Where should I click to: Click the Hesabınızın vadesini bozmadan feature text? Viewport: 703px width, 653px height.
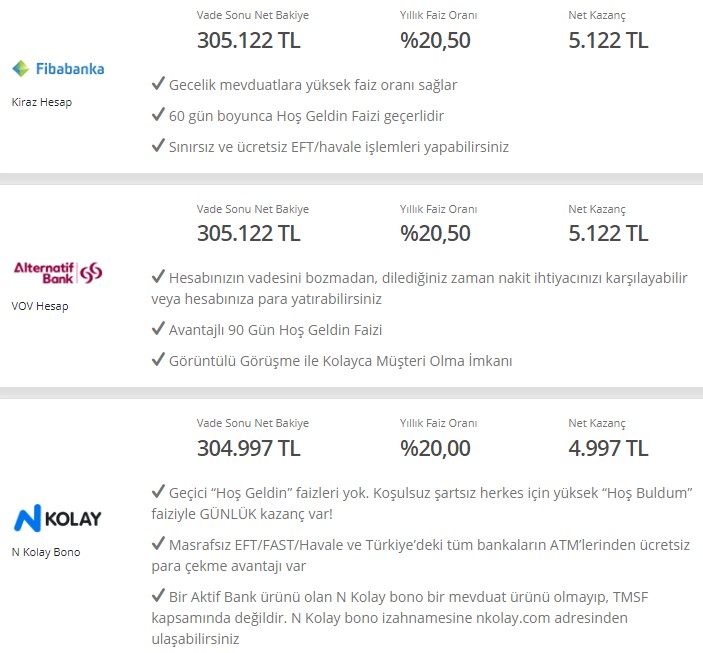[419, 288]
